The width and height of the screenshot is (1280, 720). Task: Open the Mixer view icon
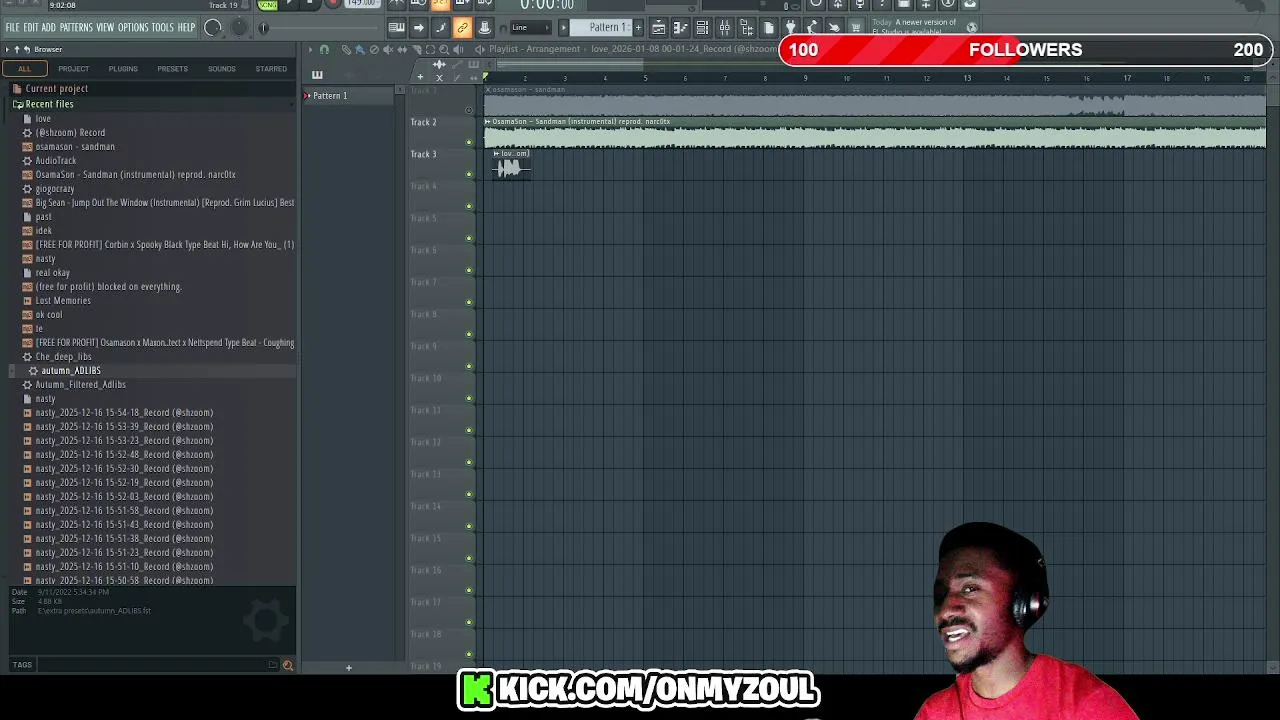click(724, 28)
